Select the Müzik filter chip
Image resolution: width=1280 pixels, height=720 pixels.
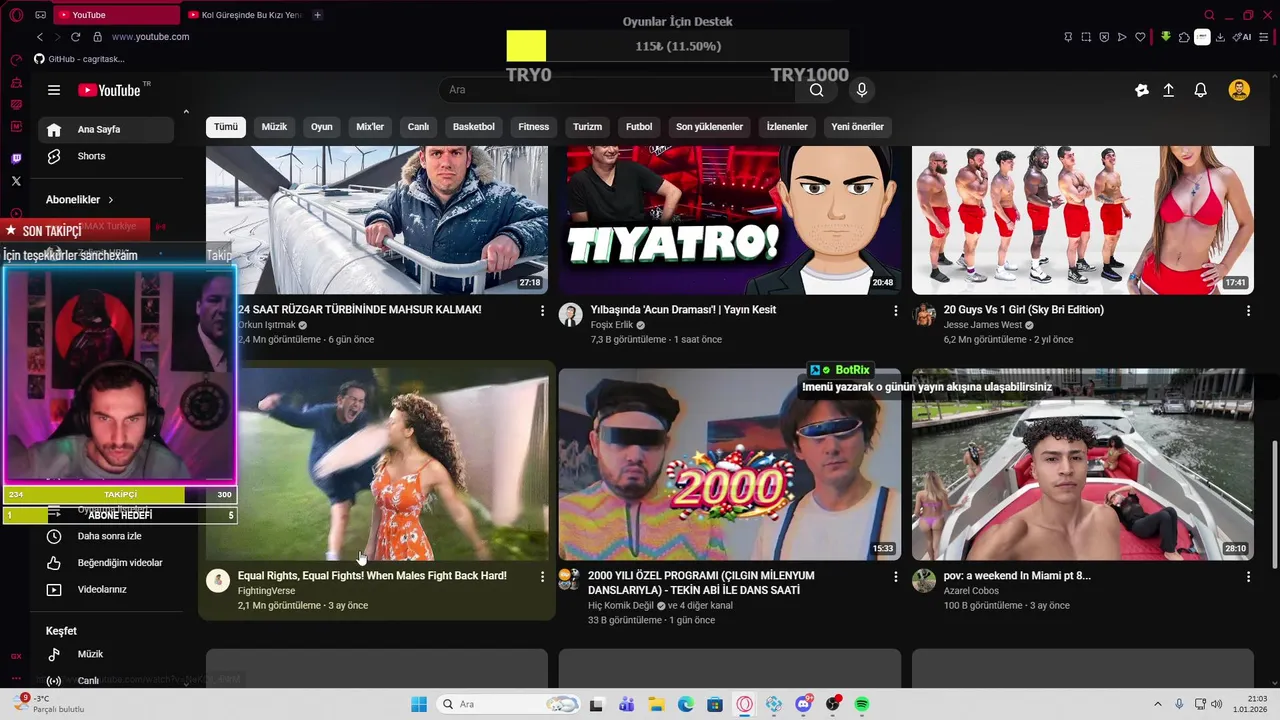pos(274,127)
